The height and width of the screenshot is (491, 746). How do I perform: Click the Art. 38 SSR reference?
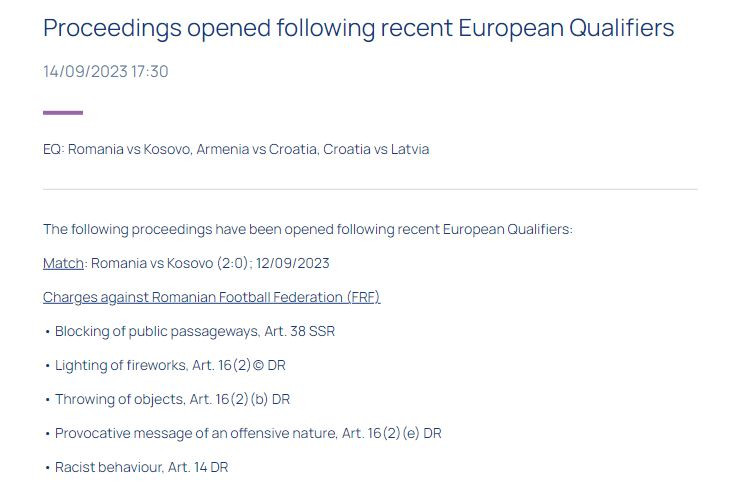click(x=300, y=331)
